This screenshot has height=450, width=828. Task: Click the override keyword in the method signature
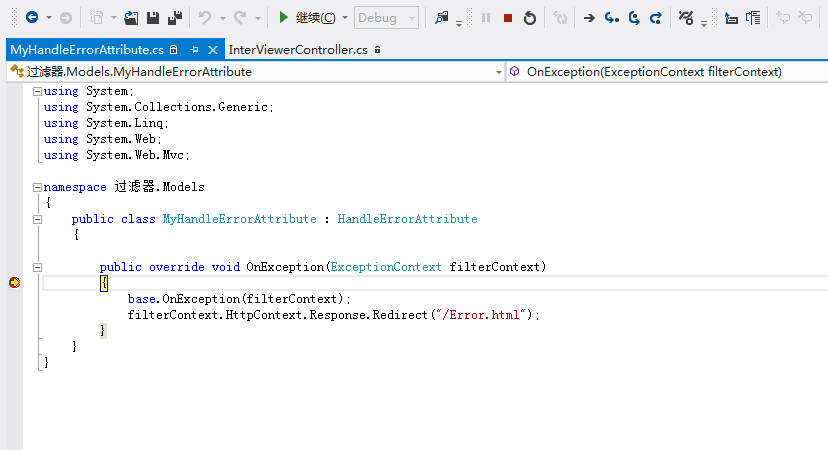176,267
